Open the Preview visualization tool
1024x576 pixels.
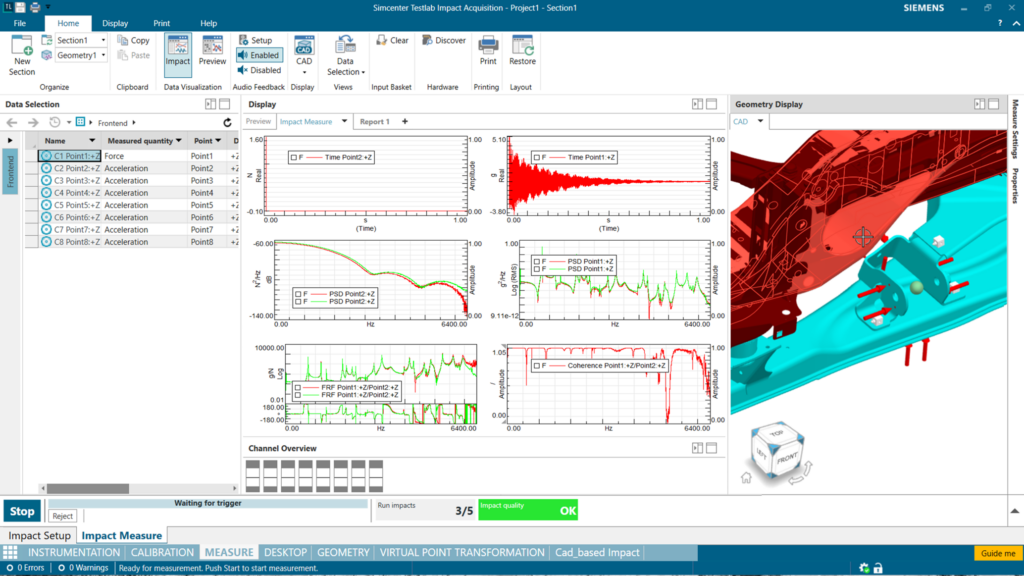[211, 50]
